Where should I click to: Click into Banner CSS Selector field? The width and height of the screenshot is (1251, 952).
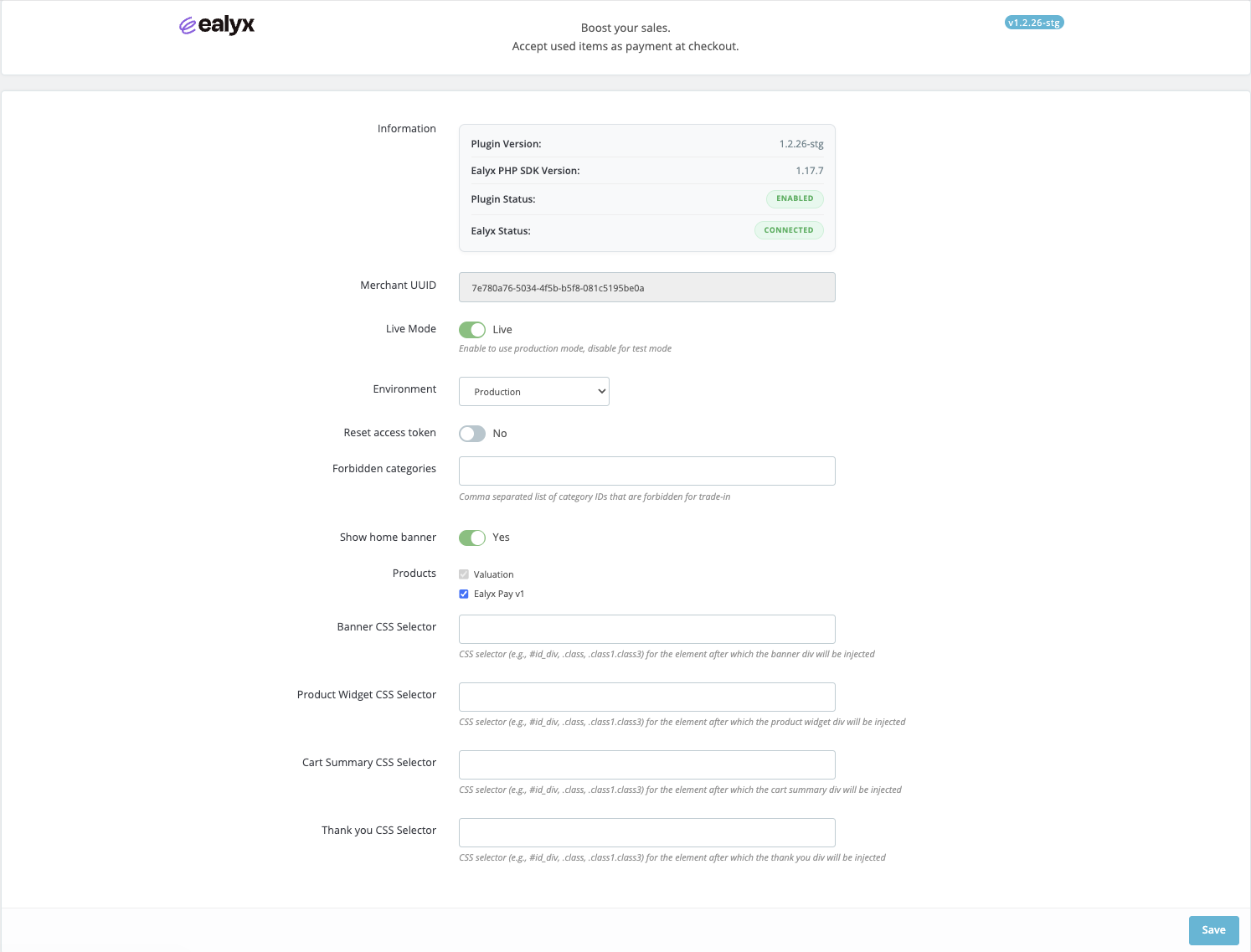[x=646, y=629]
